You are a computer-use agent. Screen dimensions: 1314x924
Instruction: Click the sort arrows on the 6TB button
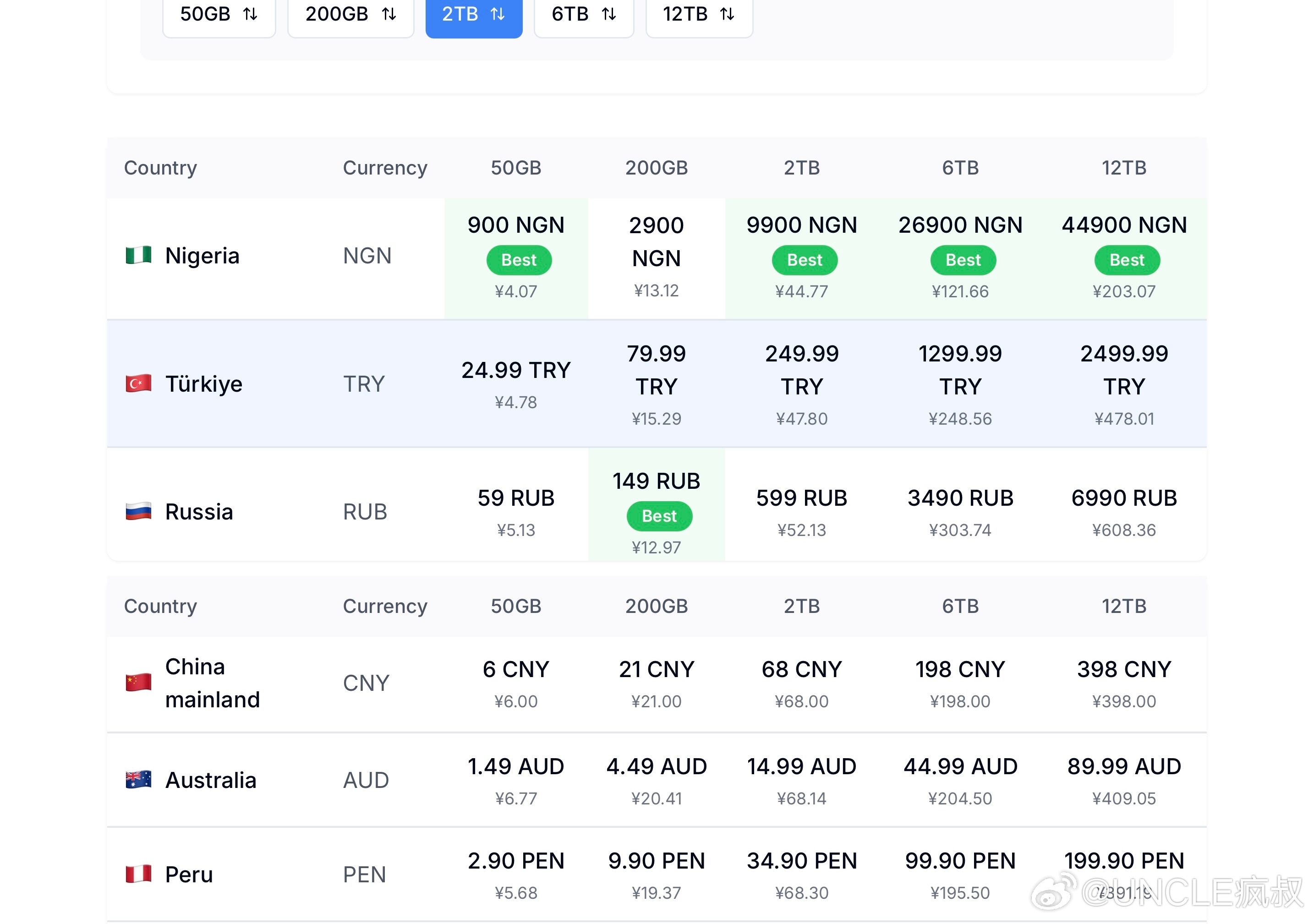[x=609, y=14]
